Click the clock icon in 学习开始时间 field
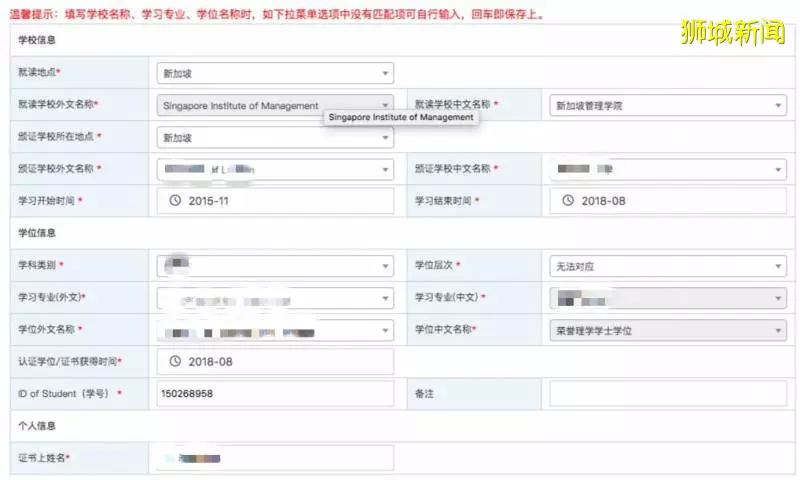Image resolution: width=800 pixels, height=480 pixels. (x=175, y=200)
